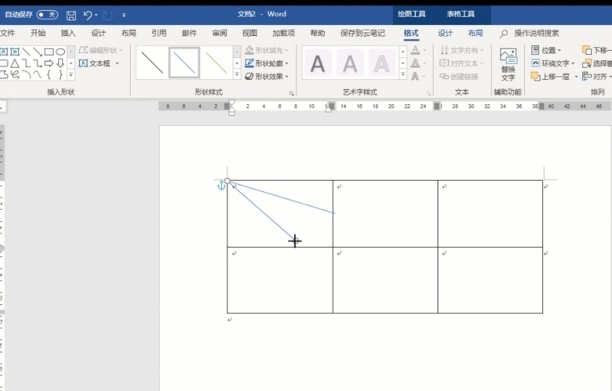Select the block arrow right shape

[x=49, y=63]
